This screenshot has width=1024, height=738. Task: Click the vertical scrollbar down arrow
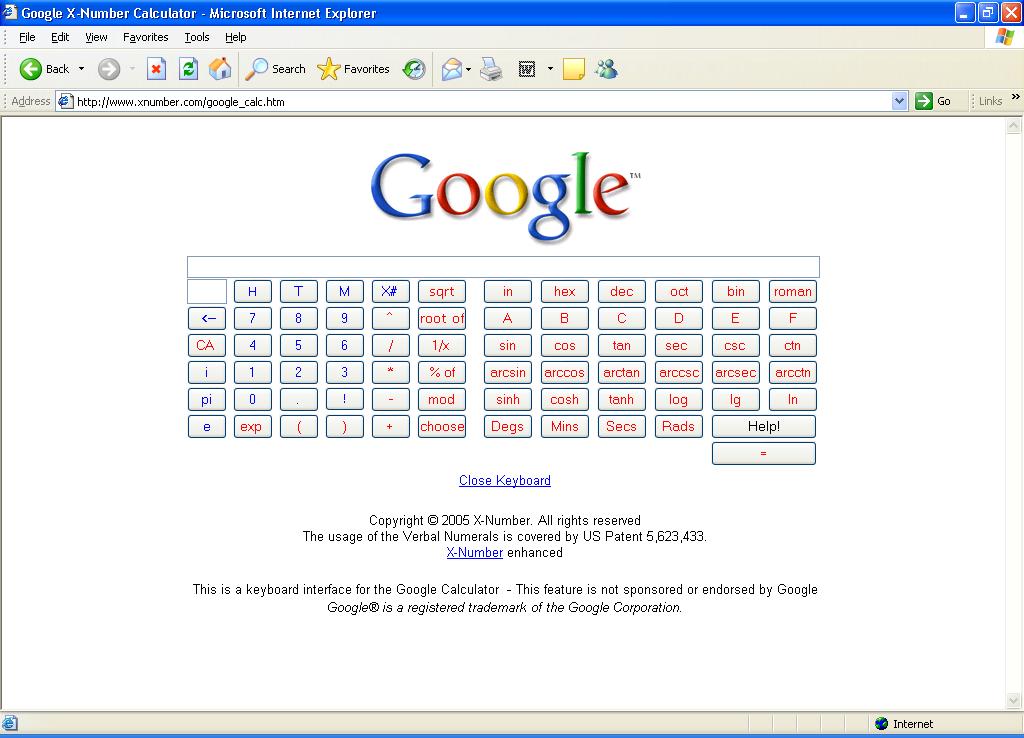(1014, 701)
